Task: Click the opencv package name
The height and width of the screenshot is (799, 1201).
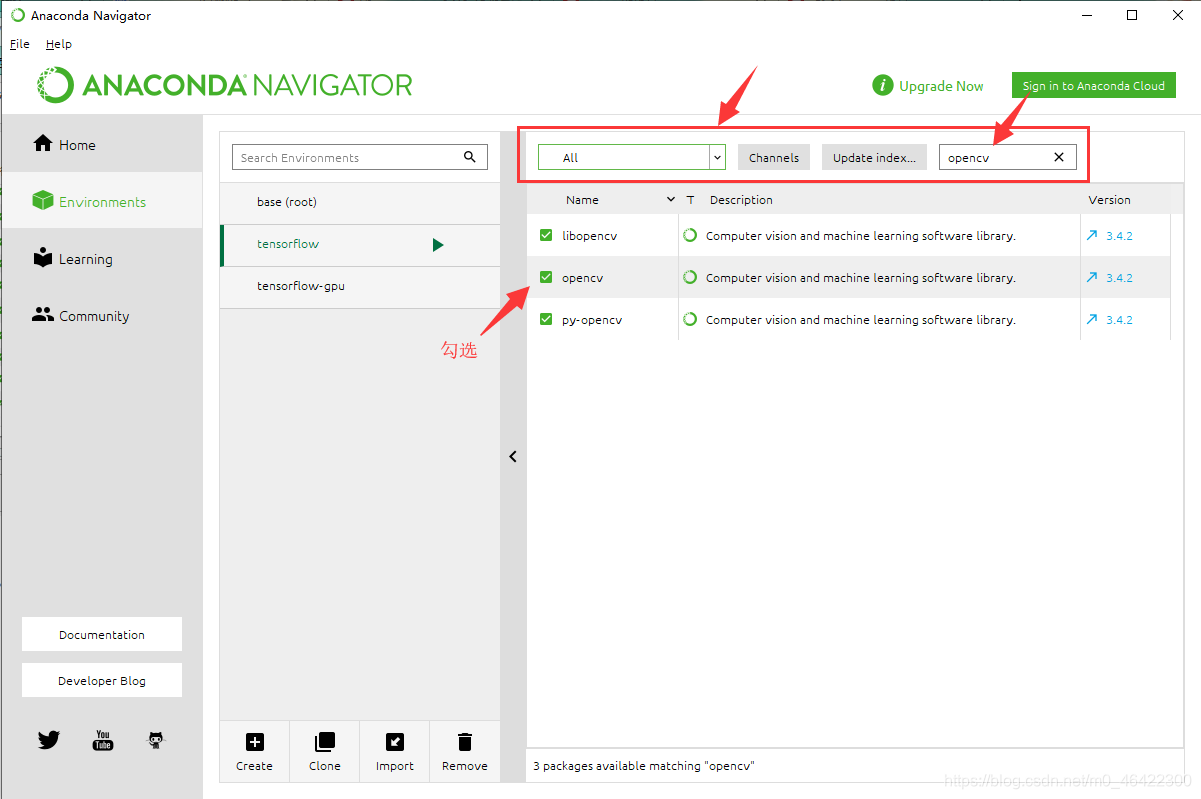Action: 582,278
